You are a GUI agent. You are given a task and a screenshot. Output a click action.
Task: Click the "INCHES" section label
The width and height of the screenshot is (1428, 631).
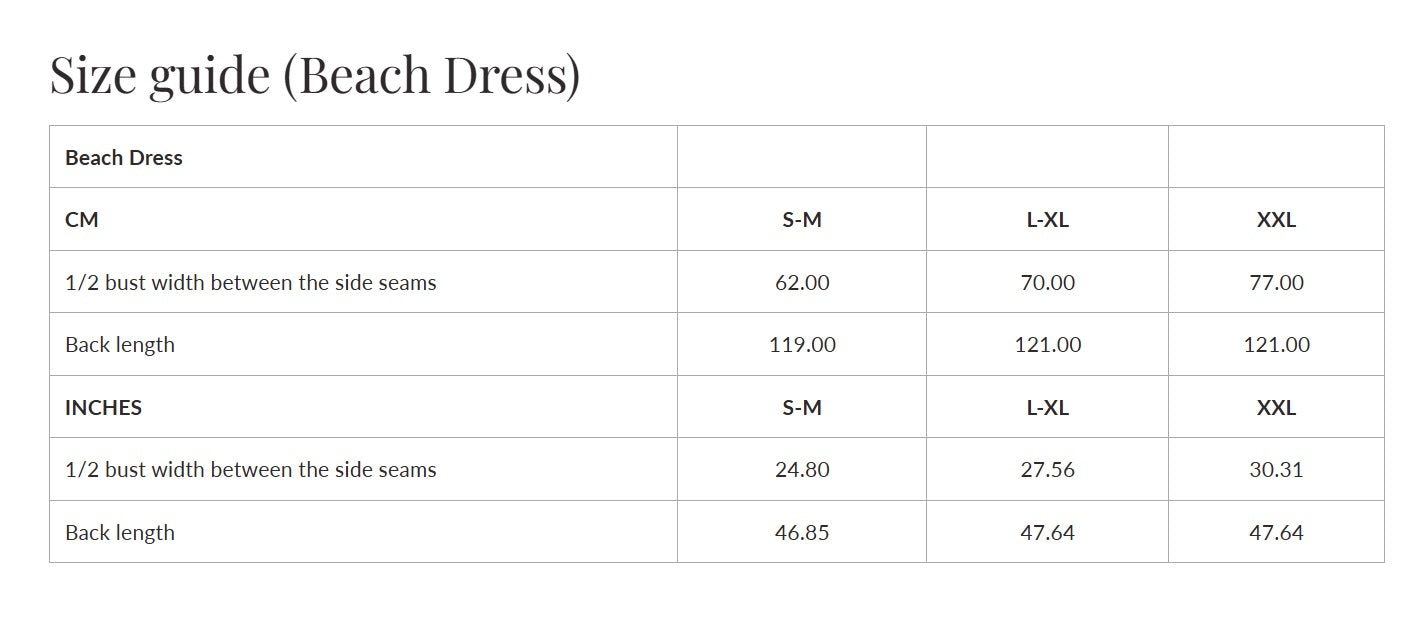pyautogui.click(x=103, y=407)
